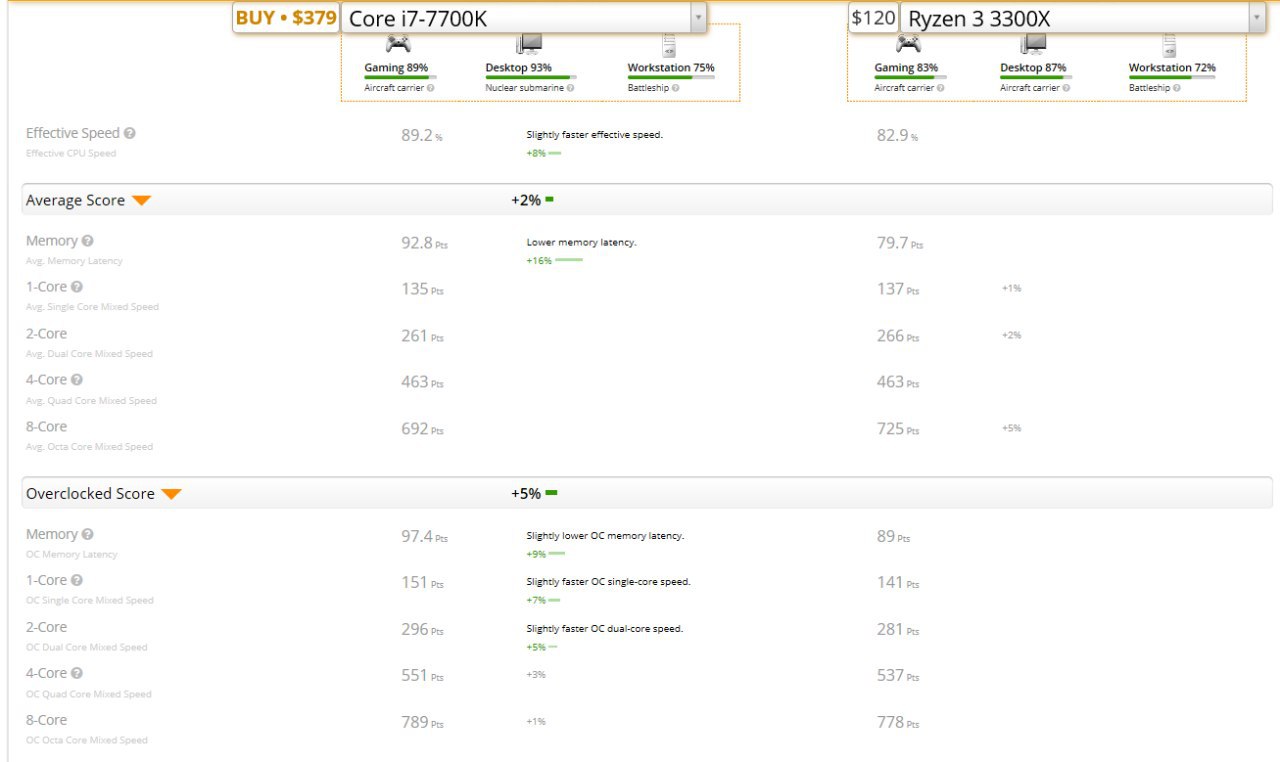
Task: Click the 97.4 Pts OC memory value
Action: pos(424,537)
